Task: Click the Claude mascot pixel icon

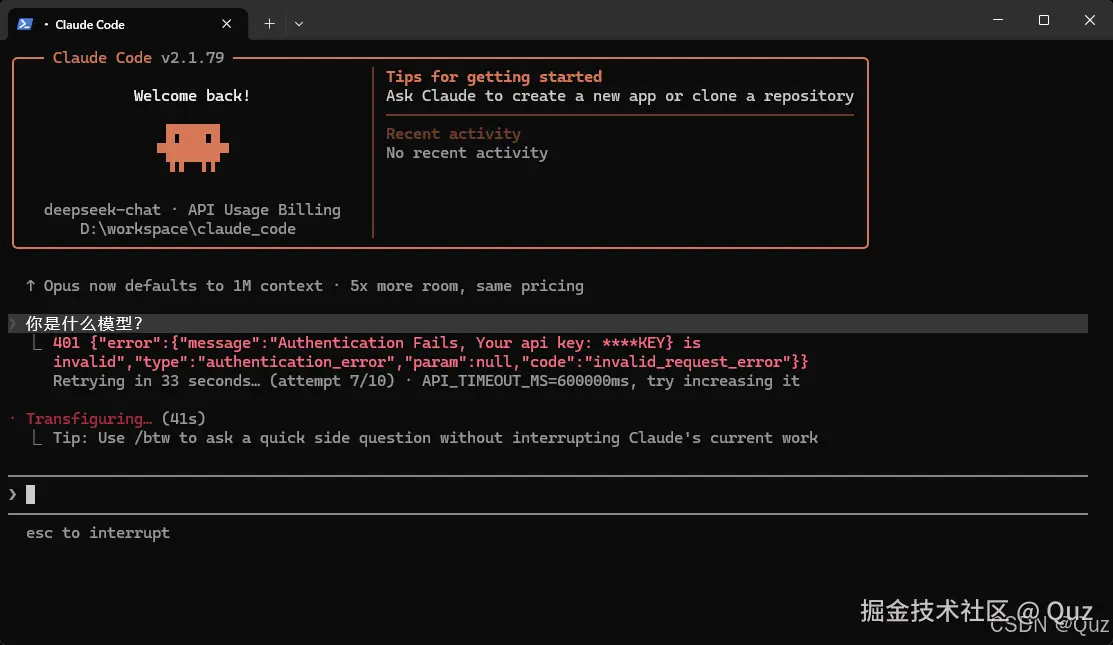Action: coord(192,148)
